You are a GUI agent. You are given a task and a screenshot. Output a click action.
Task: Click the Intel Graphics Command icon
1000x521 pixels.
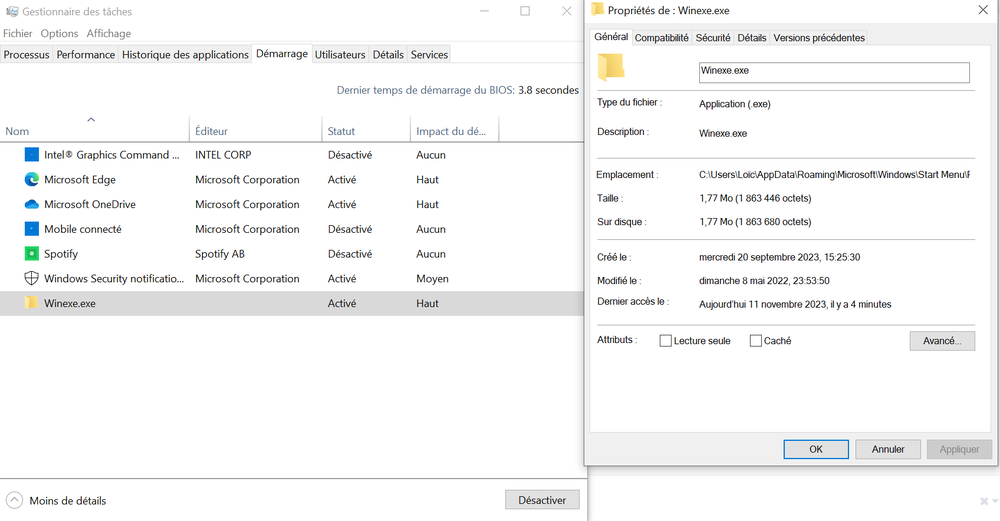pos(31,155)
